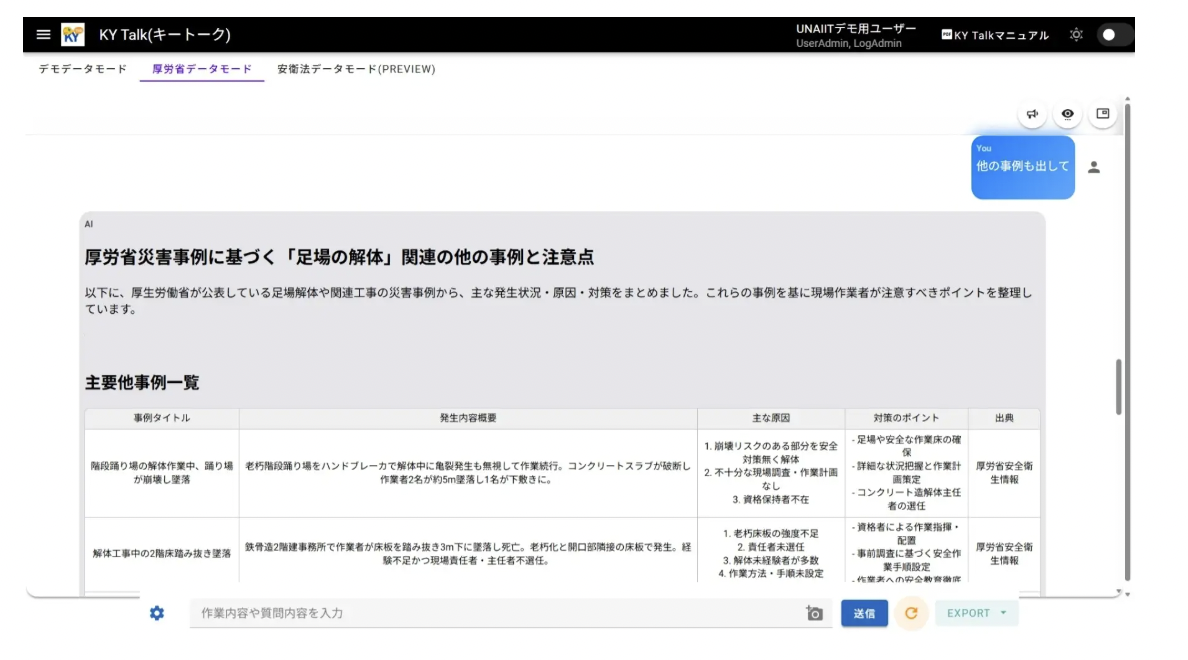Open the picture-in-picture window icon

click(1103, 114)
